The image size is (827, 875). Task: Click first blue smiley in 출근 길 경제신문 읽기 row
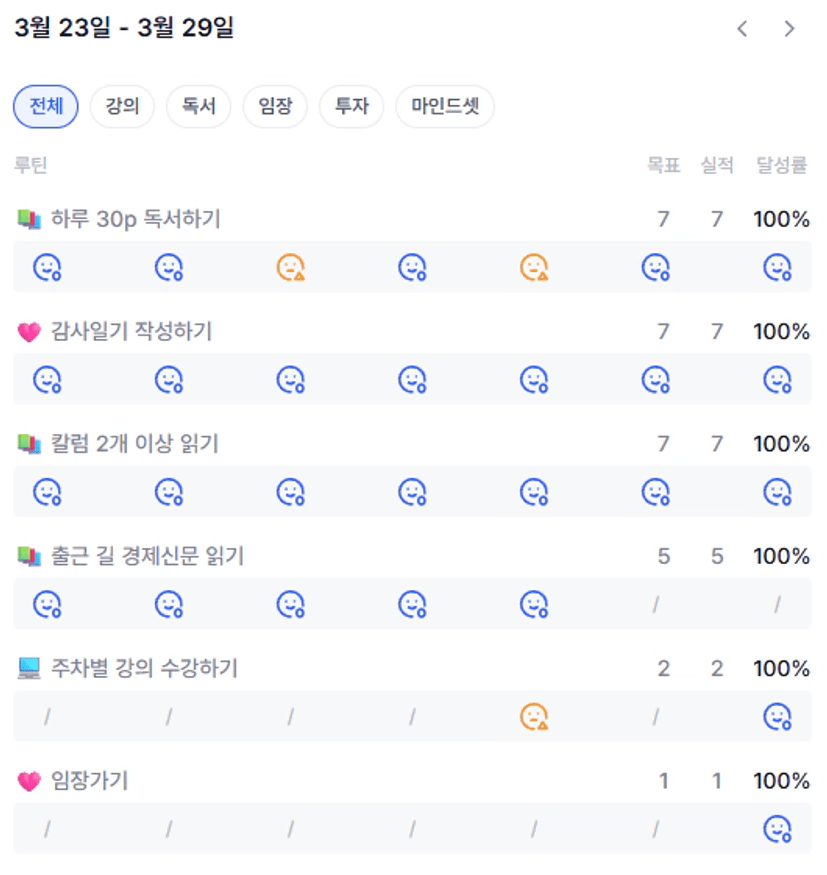coord(47,604)
